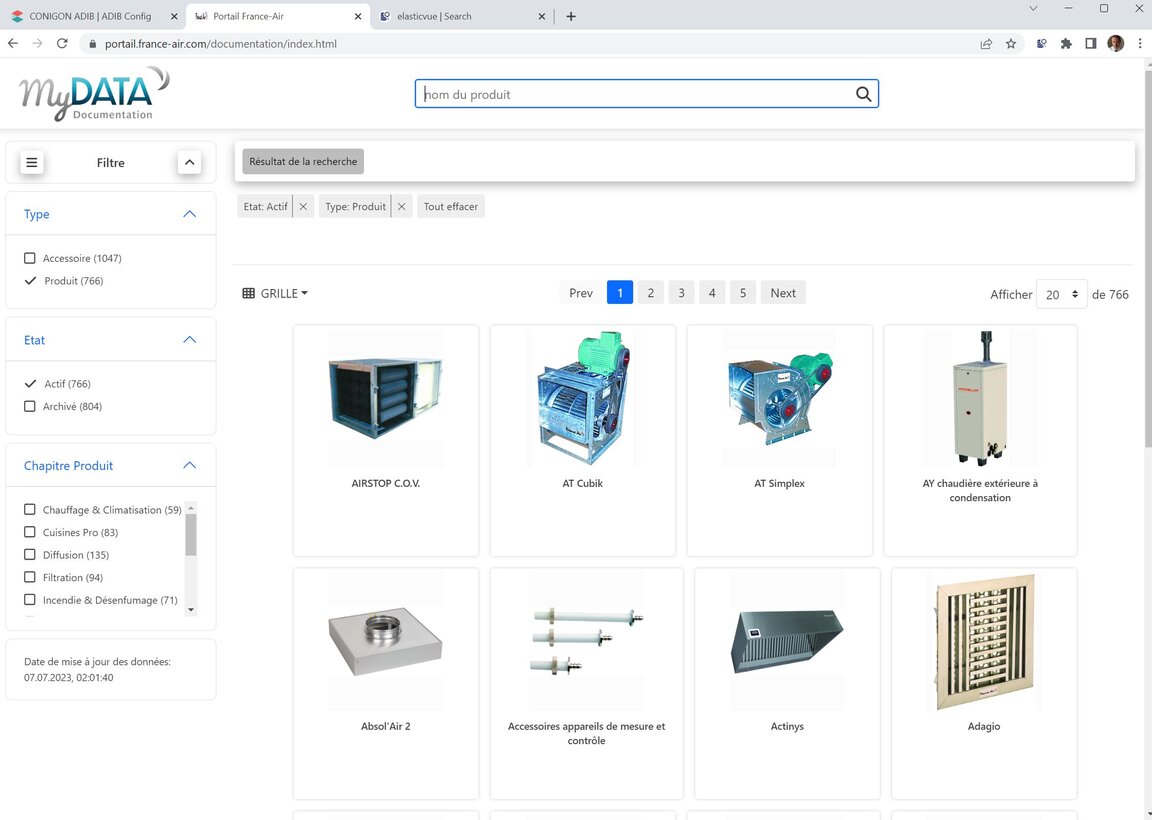
Task: Remove the Etat: Actif filter tag
Action: 303,206
